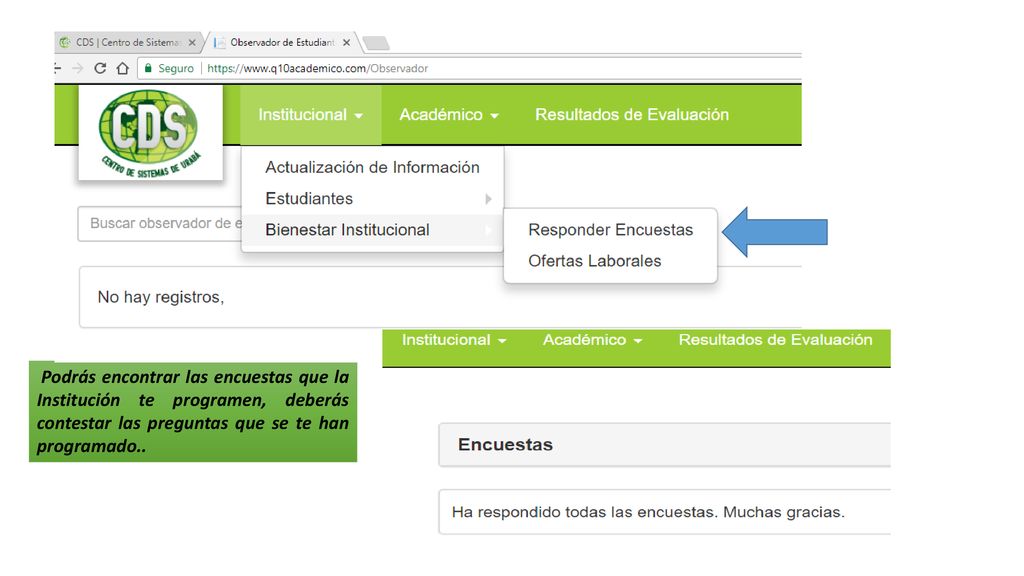Click the 'Seguro' label in address bar

point(176,68)
